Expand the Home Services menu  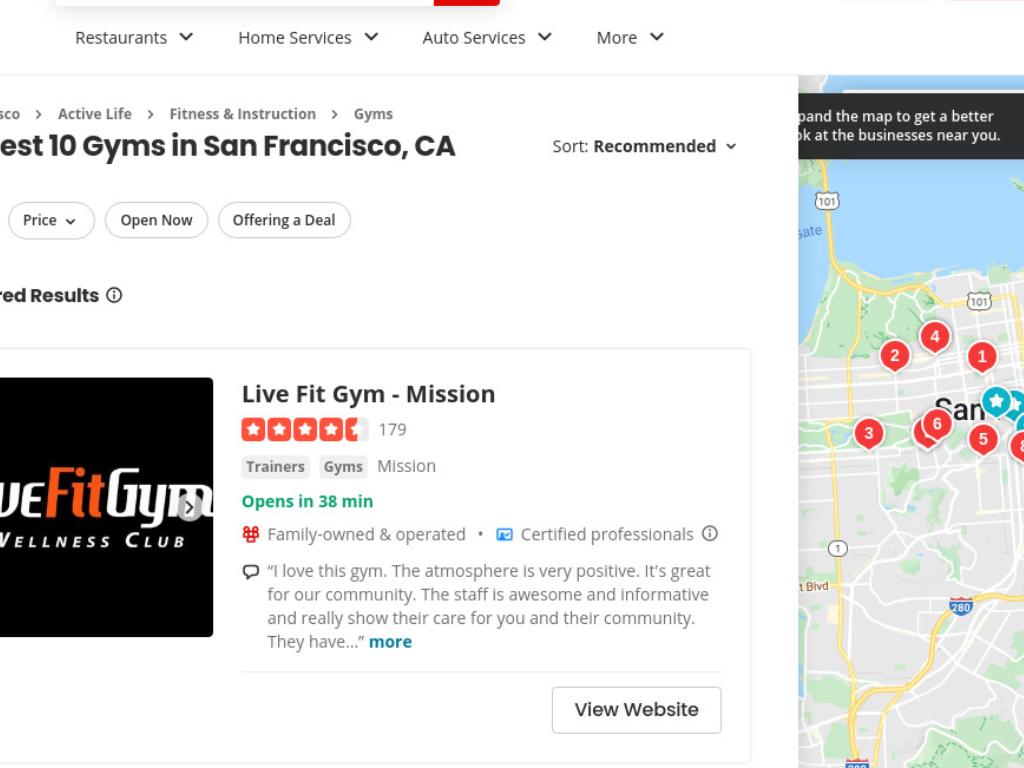pyautogui.click(x=308, y=38)
